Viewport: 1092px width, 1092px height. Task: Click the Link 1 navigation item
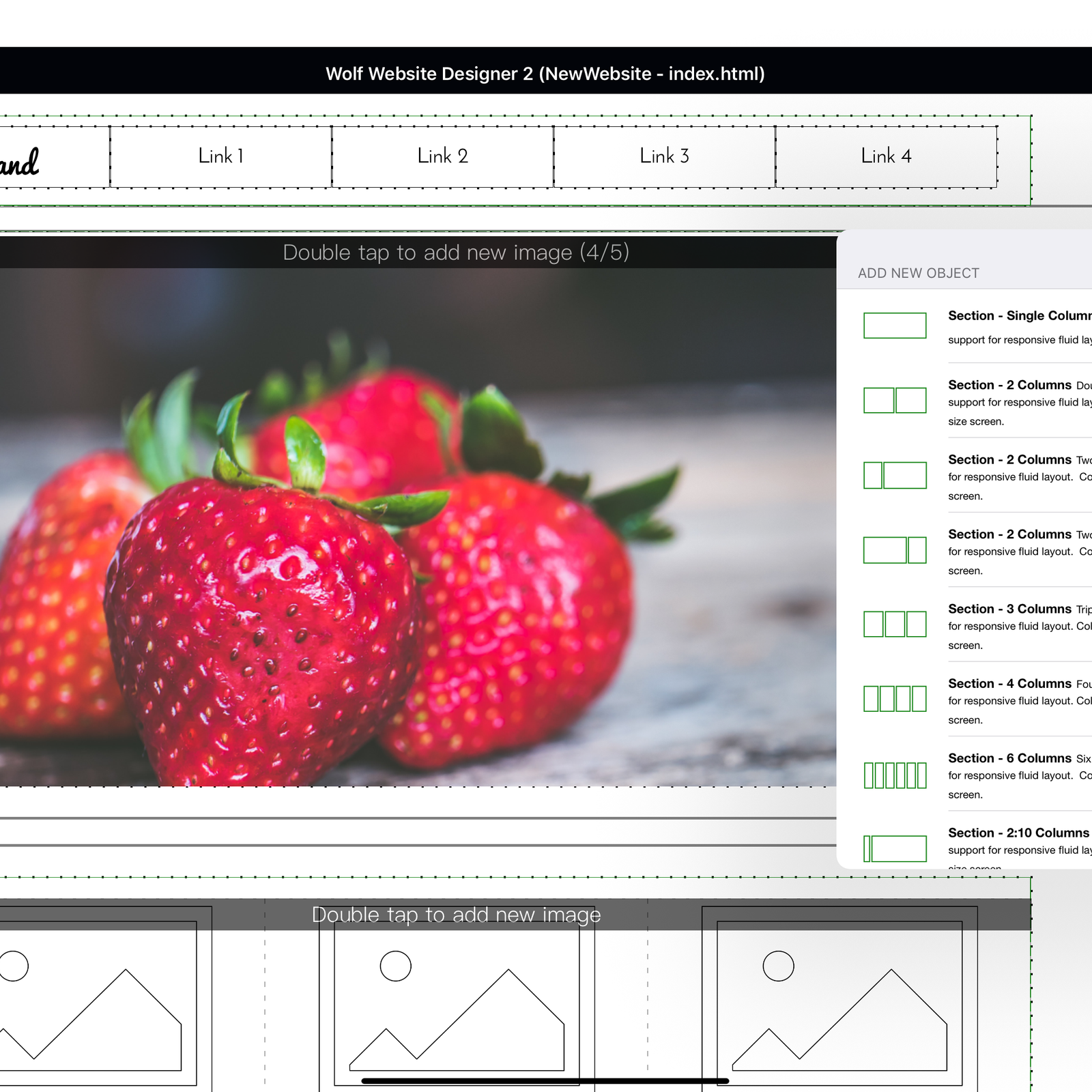[221, 156]
